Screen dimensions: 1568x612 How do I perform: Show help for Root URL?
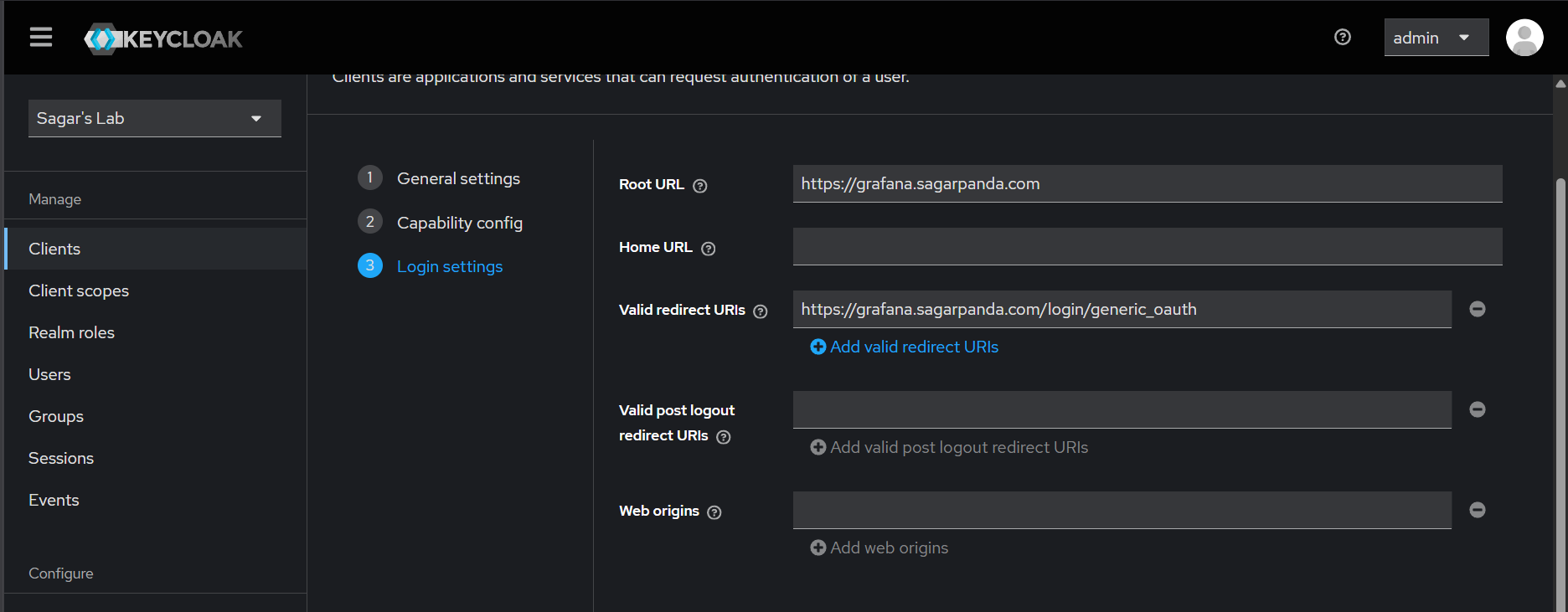(x=700, y=186)
